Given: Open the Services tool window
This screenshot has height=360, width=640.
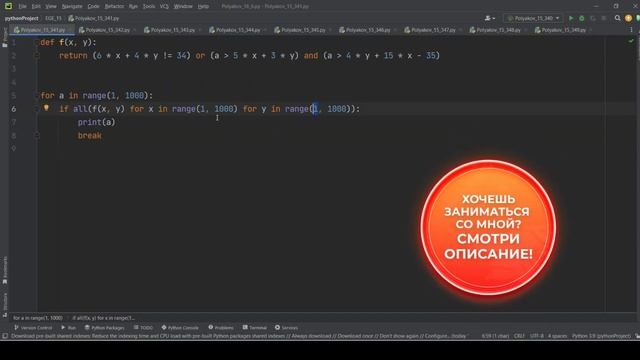Looking at the screenshot, I should tap(287, 328).
